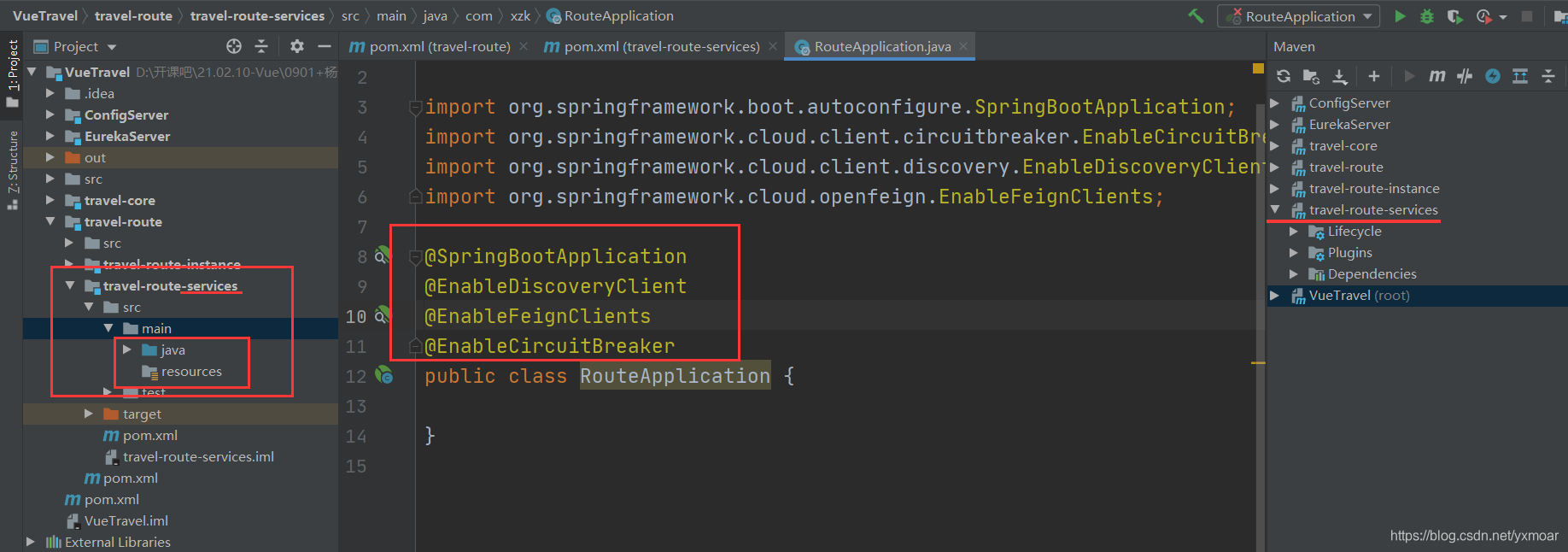Toggle the annotation fold marker on line 8
The image size is (1568, 552).
point(416,256)
